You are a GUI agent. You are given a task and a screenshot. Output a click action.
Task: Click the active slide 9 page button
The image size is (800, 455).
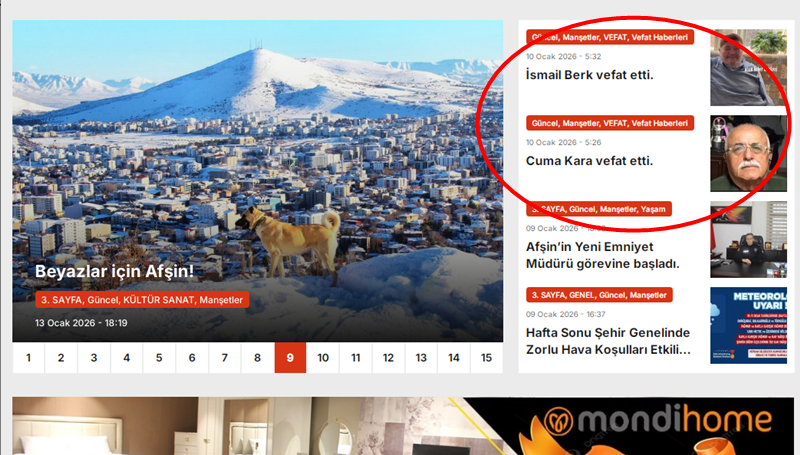pyautogui.click(x=290, y=358)
